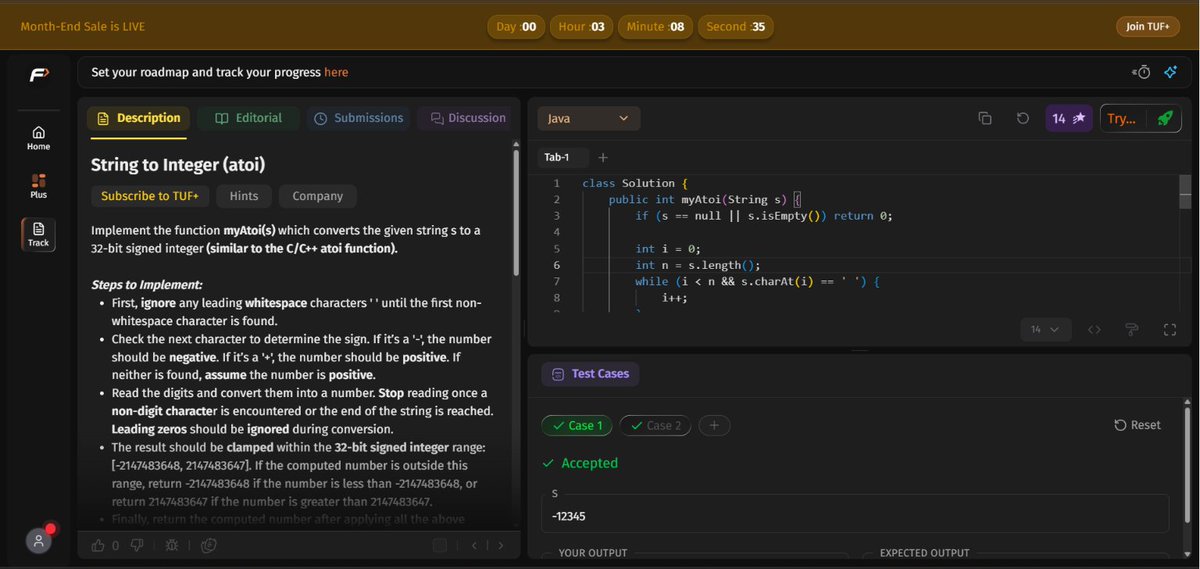Open Track section in the sidebar

[x=38, y=234]
